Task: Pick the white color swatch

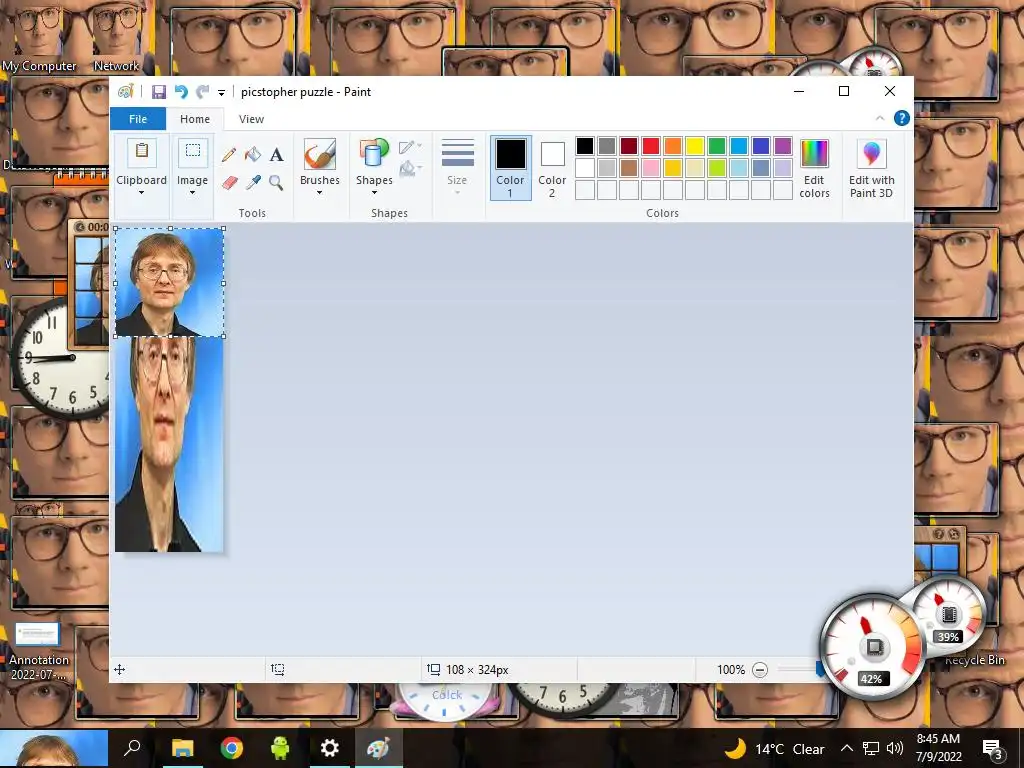Action: click(x=584, y=168)
